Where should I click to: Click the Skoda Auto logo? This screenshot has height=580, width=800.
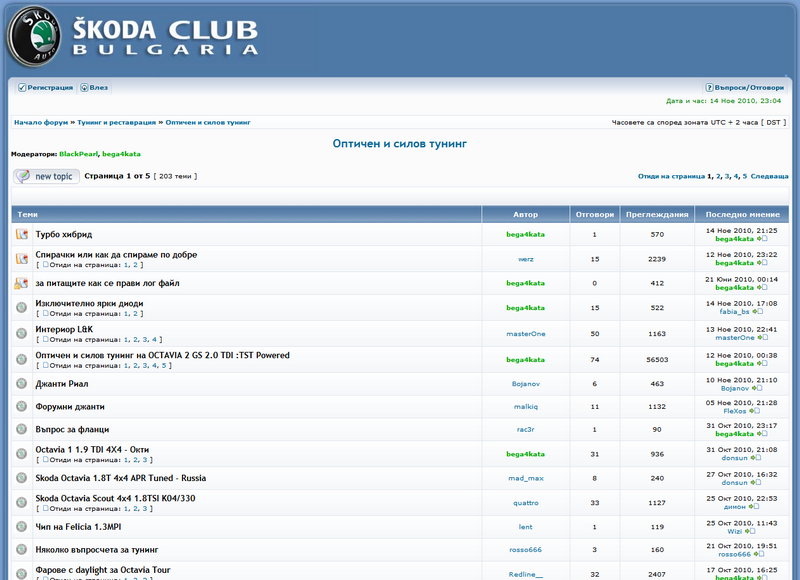click(x=34, y=36)
